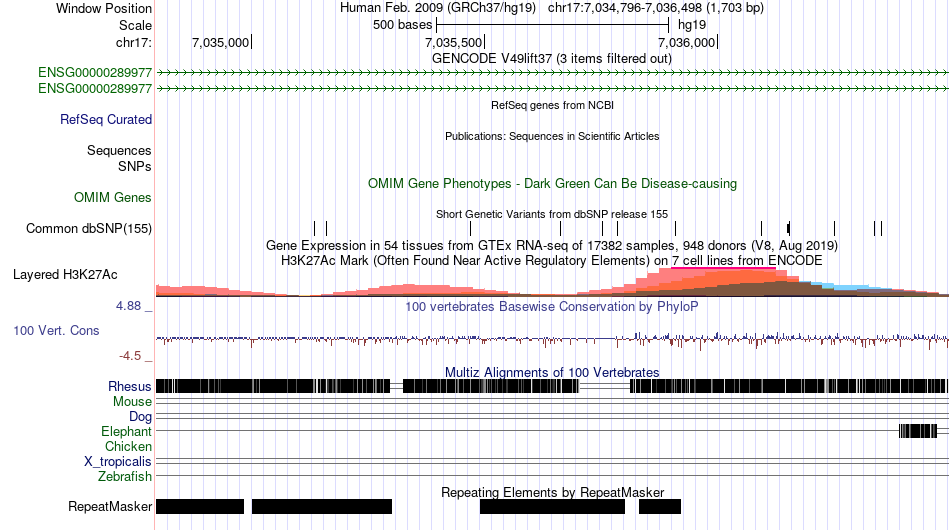
Task: Open Repeating Elements by RepeatMasker title
Action: 552,492
